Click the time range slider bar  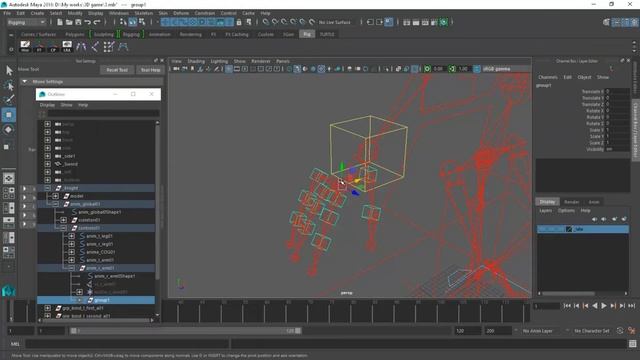[186, 331]
